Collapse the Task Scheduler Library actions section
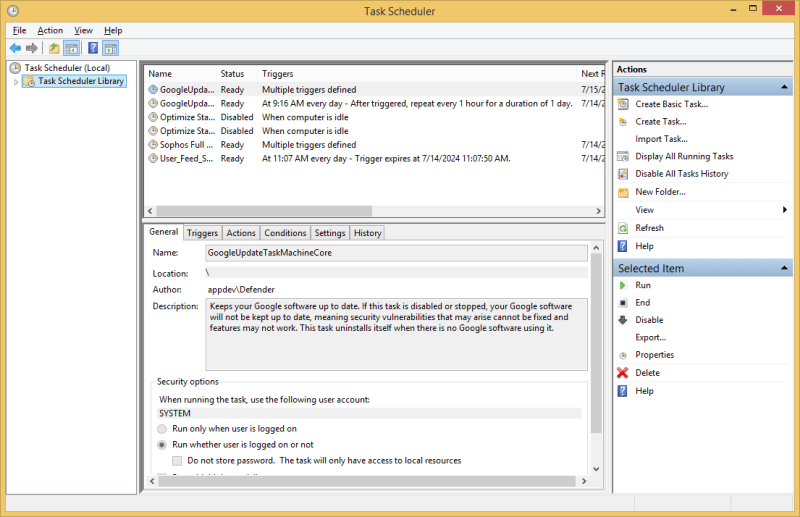Image resolution: width=800 pixels, height=517 pixels. point(784,87)
